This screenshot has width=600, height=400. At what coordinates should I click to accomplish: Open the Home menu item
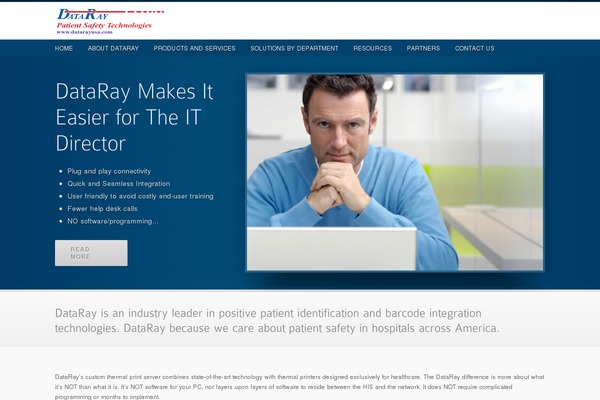pyautogui.click(x=64, y=48)
